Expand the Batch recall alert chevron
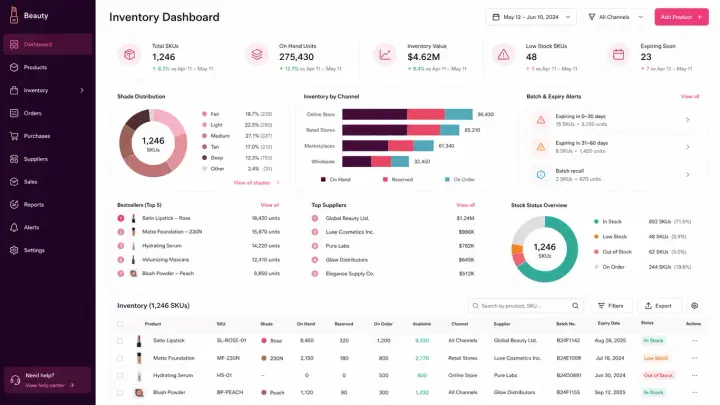This screenshot has width=720, height=405. (x=687, y=174)
